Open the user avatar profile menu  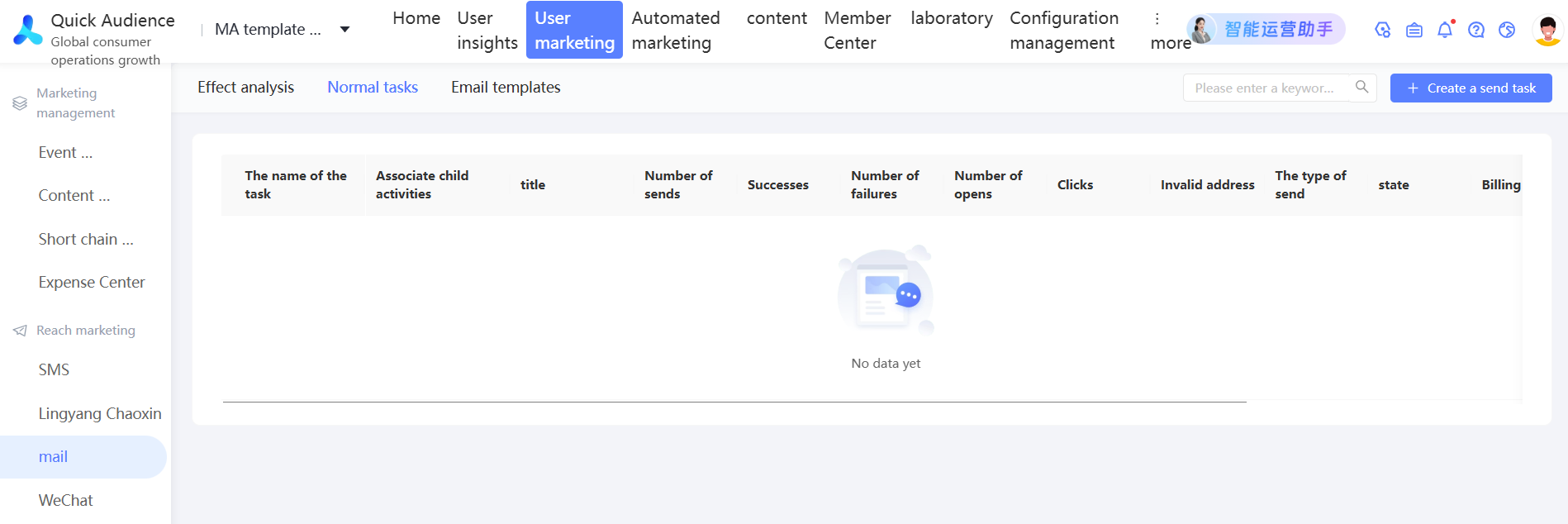click(1547, 30)
